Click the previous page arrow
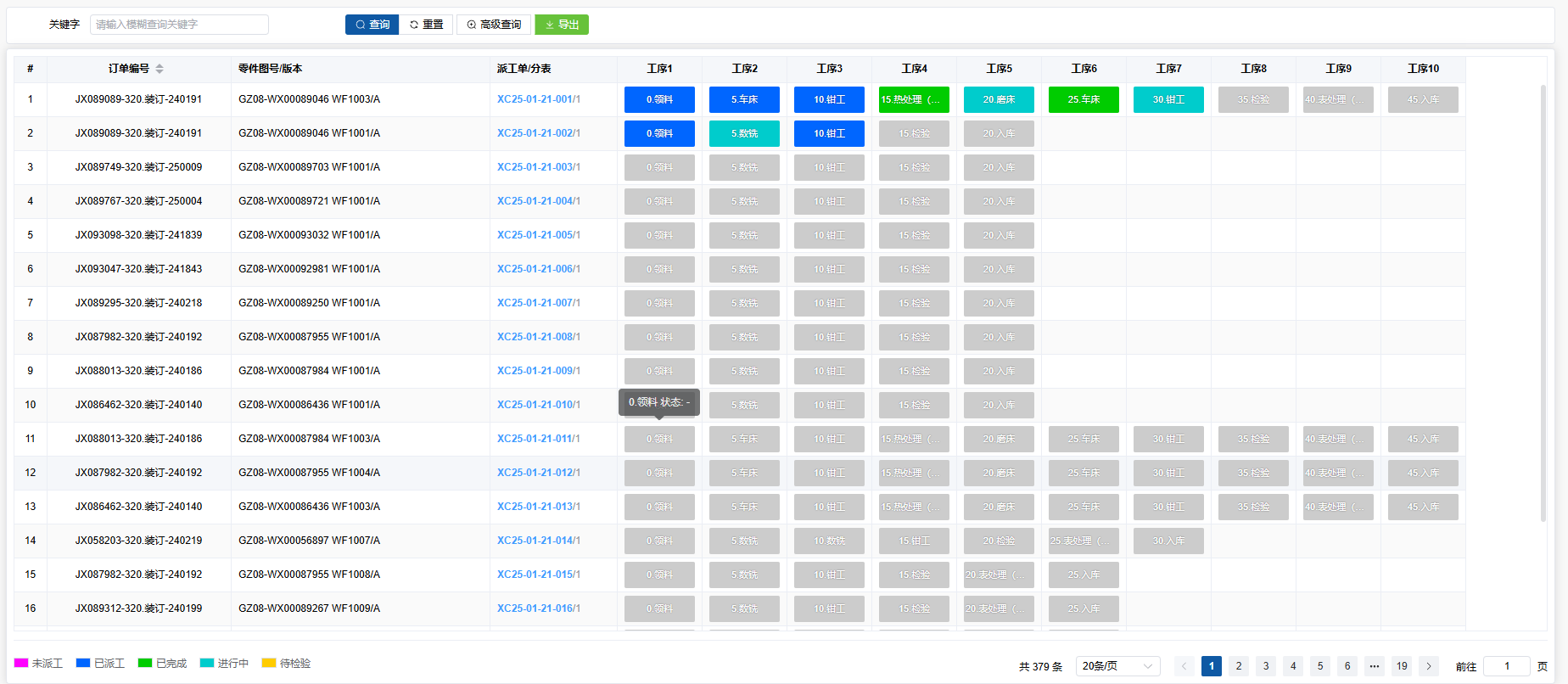This screenshot has width=1568, height=684. click(x=1184, y=666)
